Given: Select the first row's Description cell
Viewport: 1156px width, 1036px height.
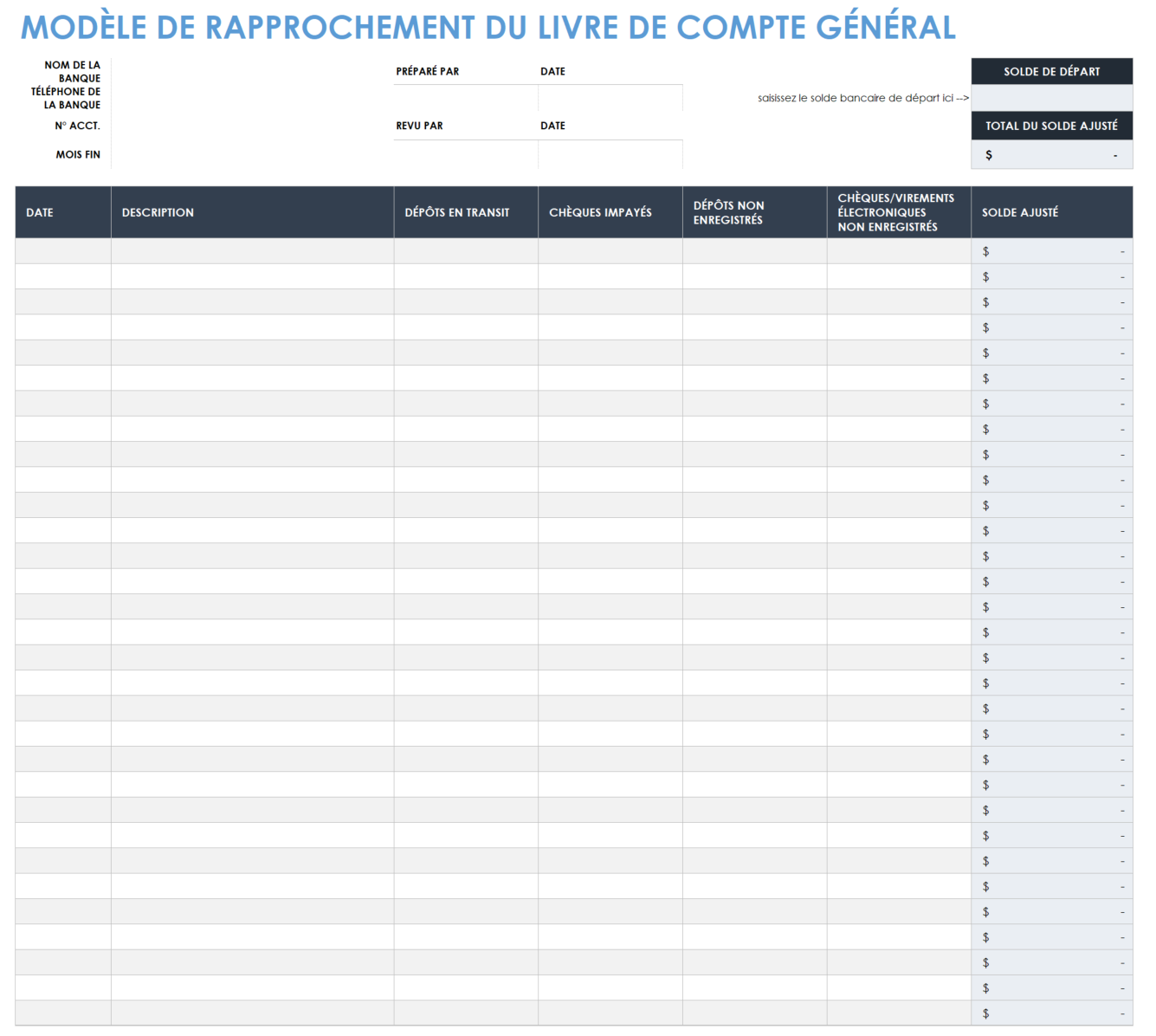Looking at the screenshot, I should [x=252, y=251].
